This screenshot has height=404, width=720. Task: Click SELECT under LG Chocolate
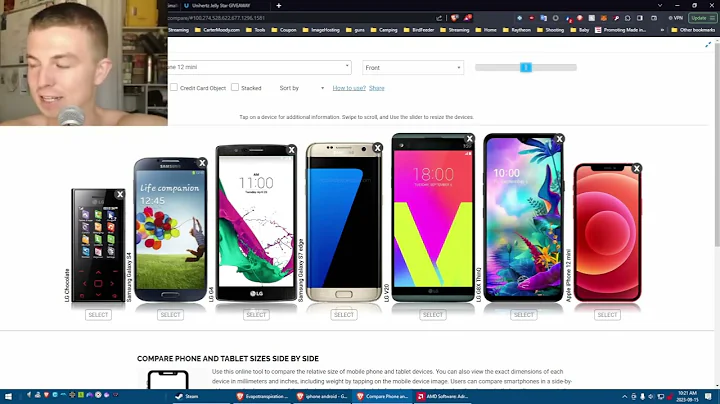click(x=98, y=314)
